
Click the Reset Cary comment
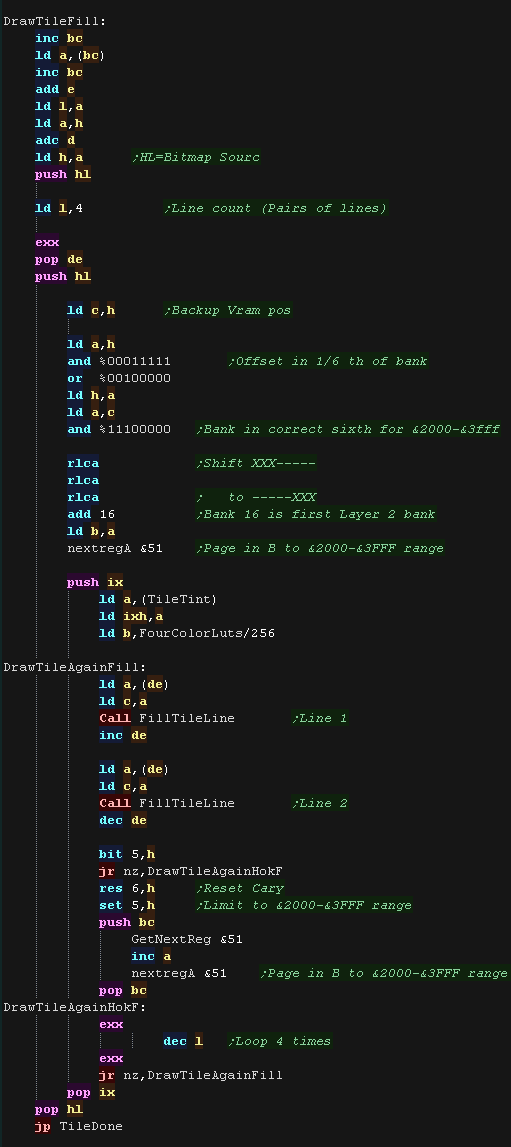[x=239, y=888]
